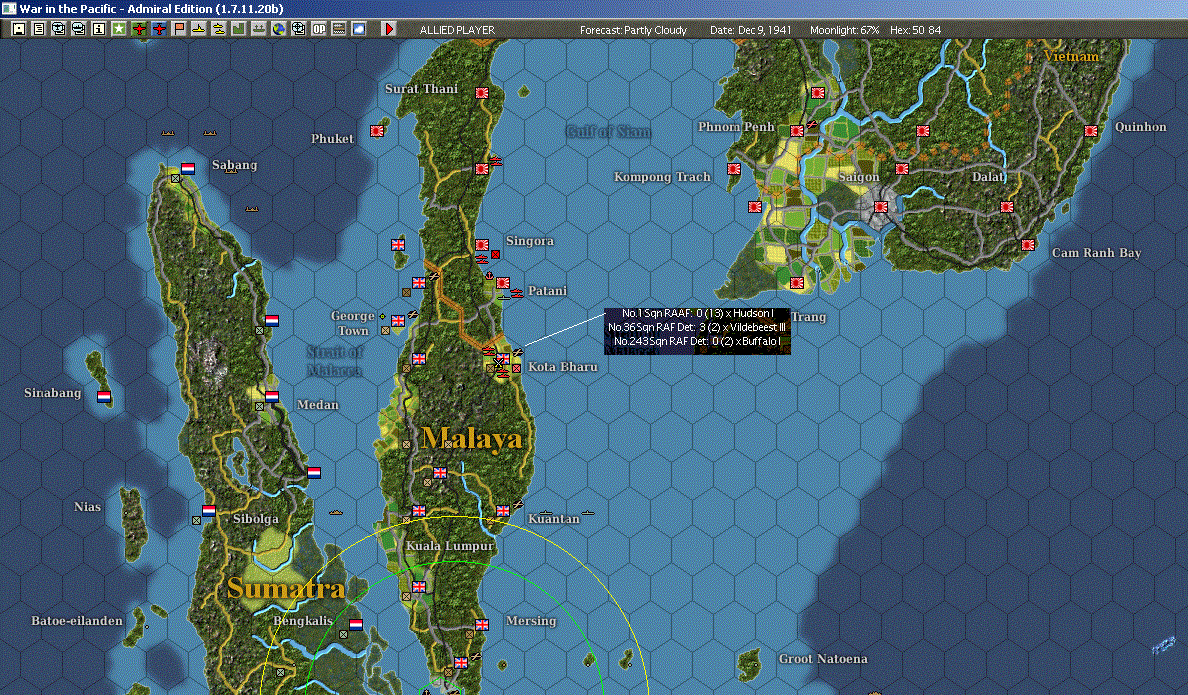Click 'No.243 Sqn RAF Det' Buffalo line
1188x695 pixels.
[x=697, y=341]
